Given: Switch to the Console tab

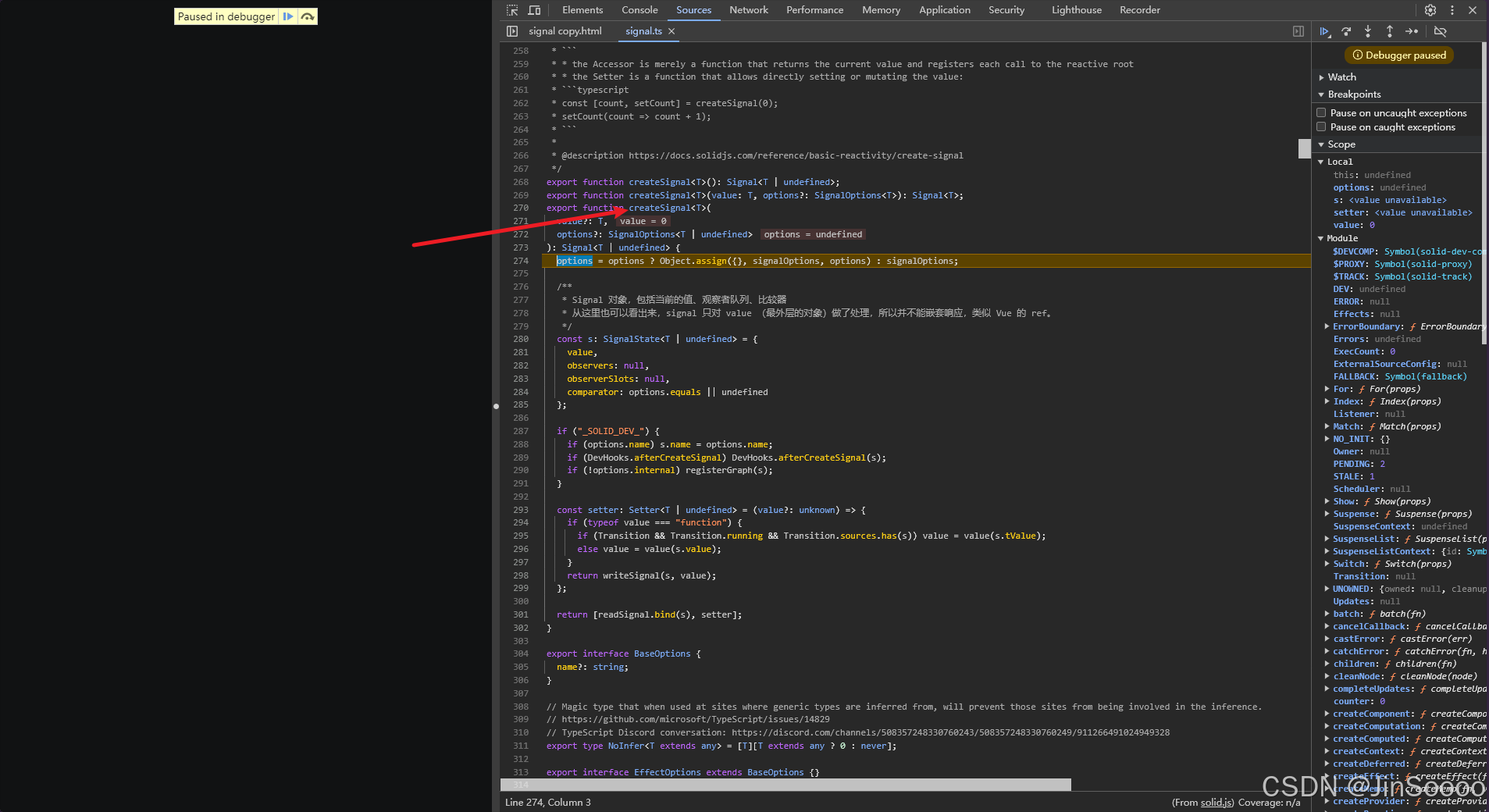Looking at the screenshot, I should tap(639, 10).
